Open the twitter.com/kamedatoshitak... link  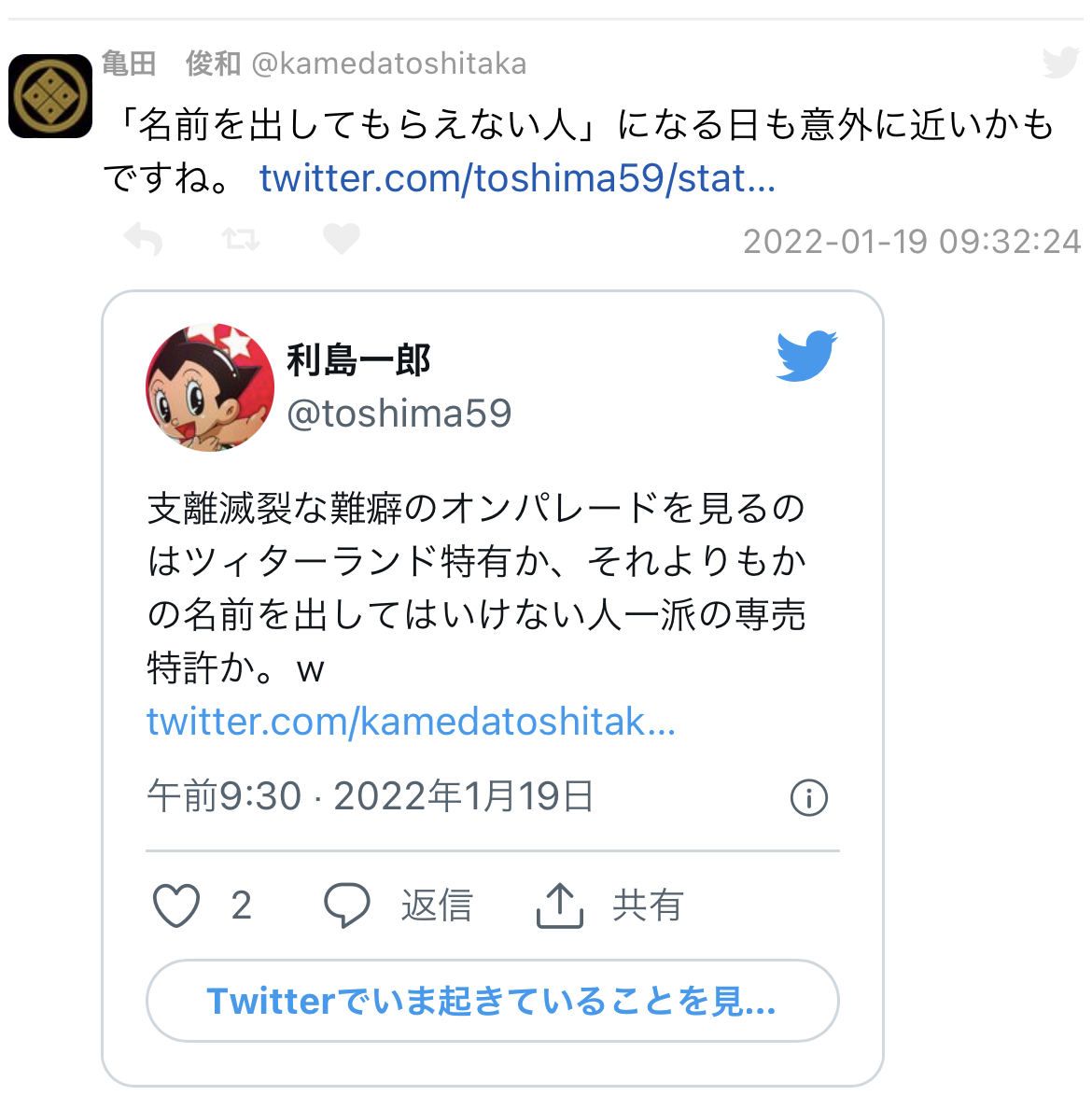411,722
